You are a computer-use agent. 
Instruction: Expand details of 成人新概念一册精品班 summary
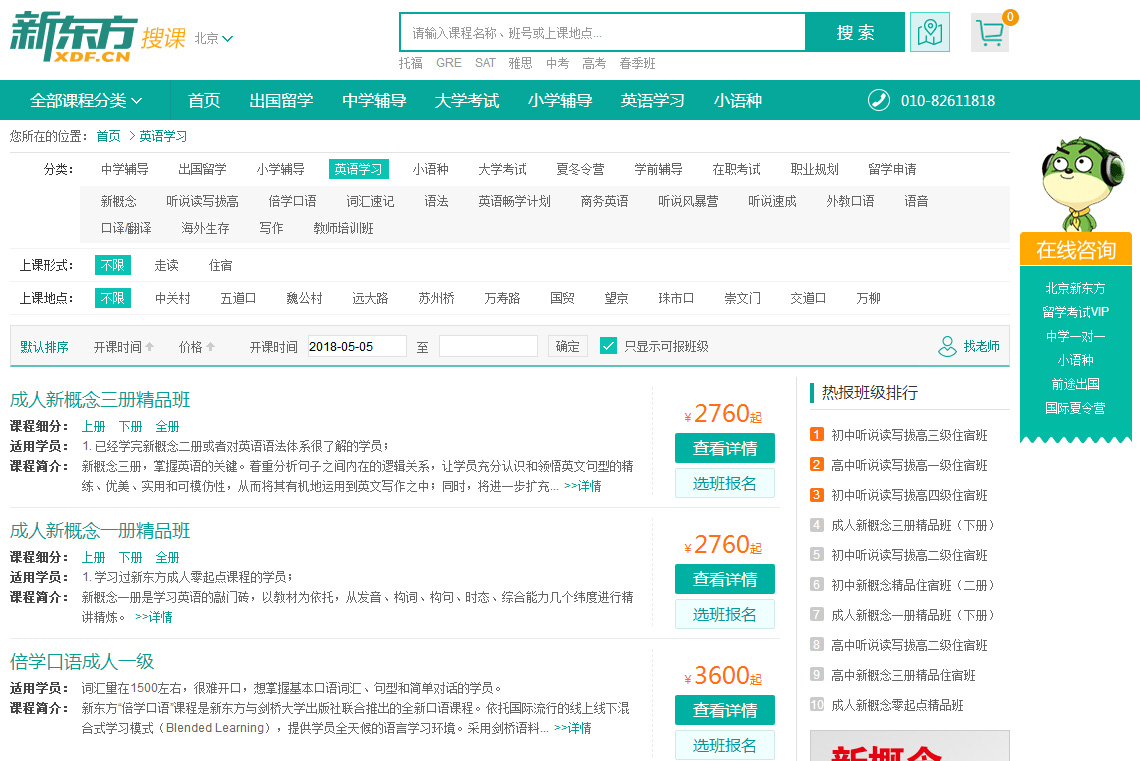point(153,617)
